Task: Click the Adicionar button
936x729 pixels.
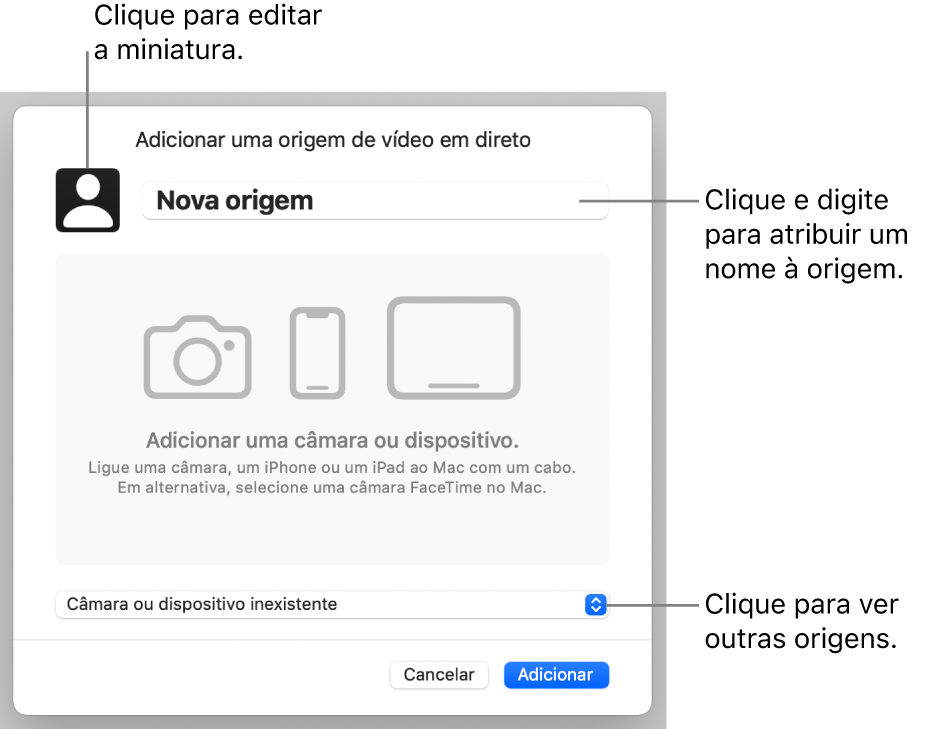Action: (x=556, y=675)
